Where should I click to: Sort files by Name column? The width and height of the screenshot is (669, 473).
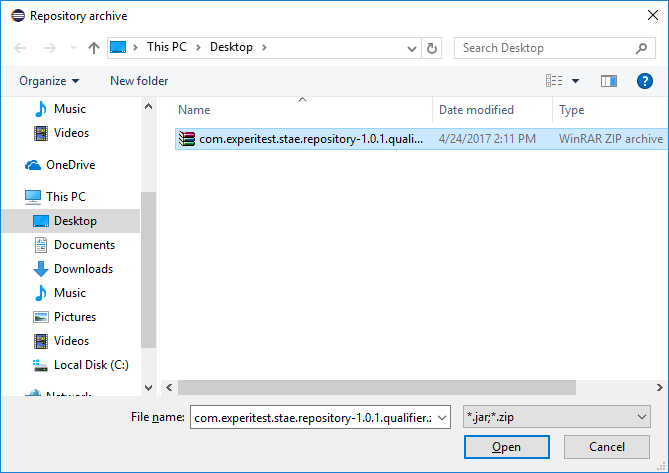click(194, 110)
